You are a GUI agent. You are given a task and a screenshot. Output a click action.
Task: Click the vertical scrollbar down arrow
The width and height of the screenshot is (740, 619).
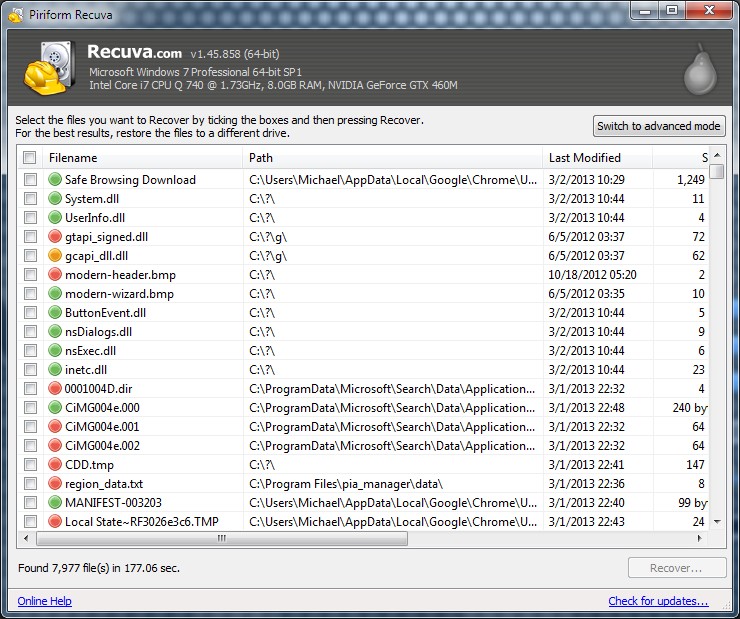pyautogui.click(x=717, y=522)
